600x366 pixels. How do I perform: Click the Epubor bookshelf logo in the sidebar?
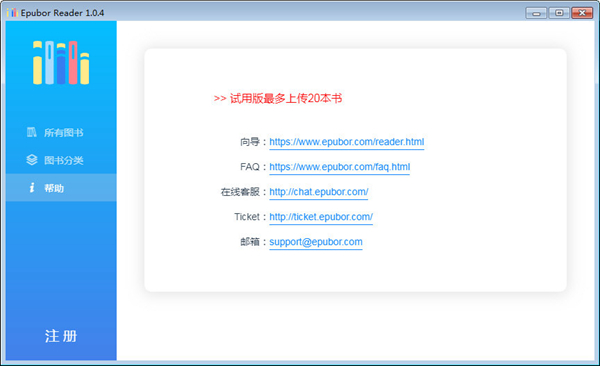pyautogui.click(x=61, y=62)
